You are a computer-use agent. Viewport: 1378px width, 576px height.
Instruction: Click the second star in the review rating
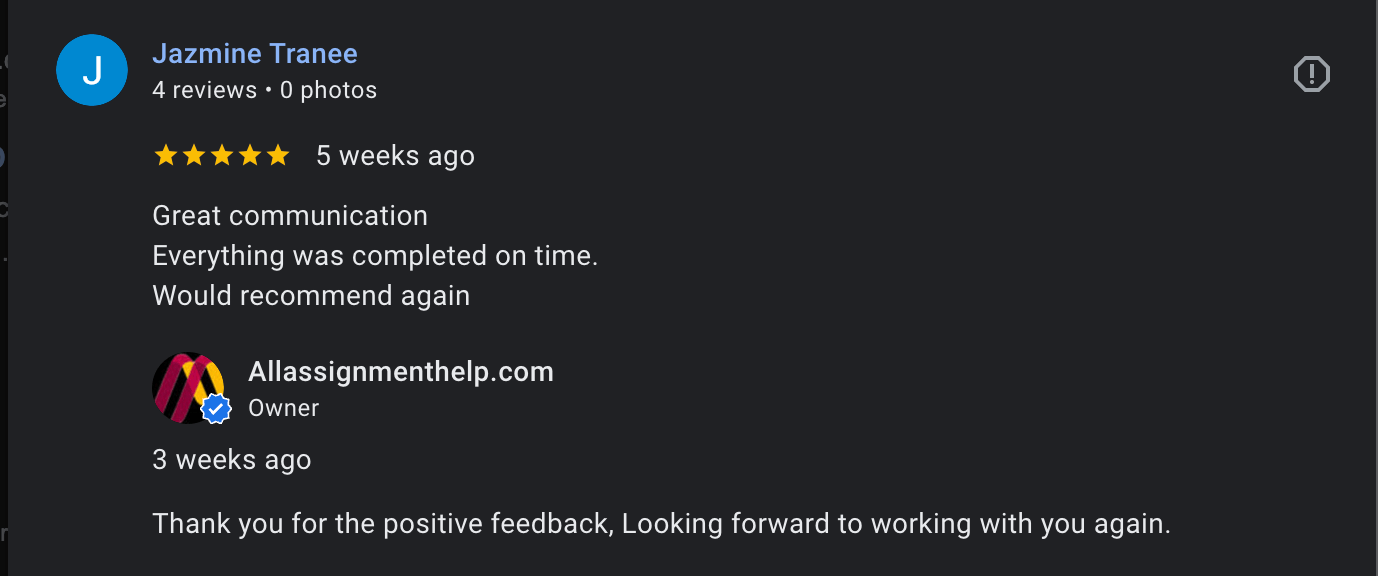[195, 155]
